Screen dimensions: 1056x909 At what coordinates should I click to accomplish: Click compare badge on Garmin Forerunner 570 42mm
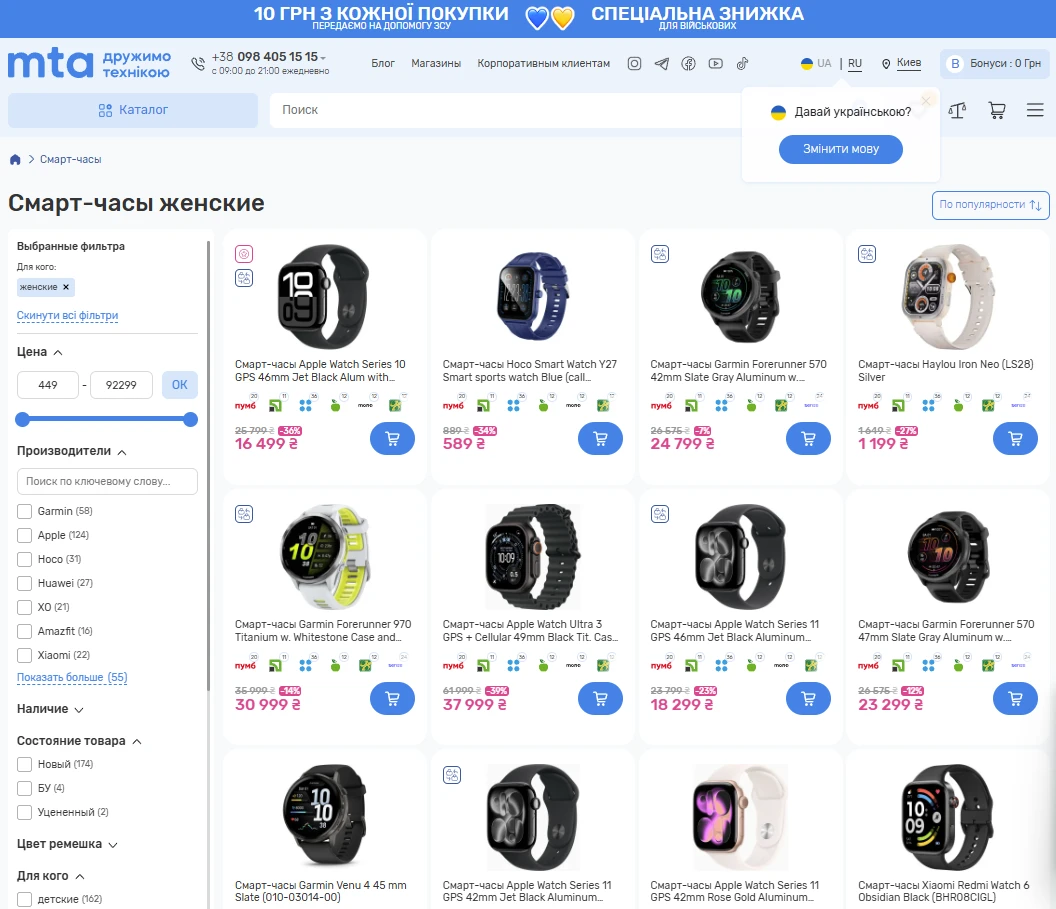(x=660, y=254)
